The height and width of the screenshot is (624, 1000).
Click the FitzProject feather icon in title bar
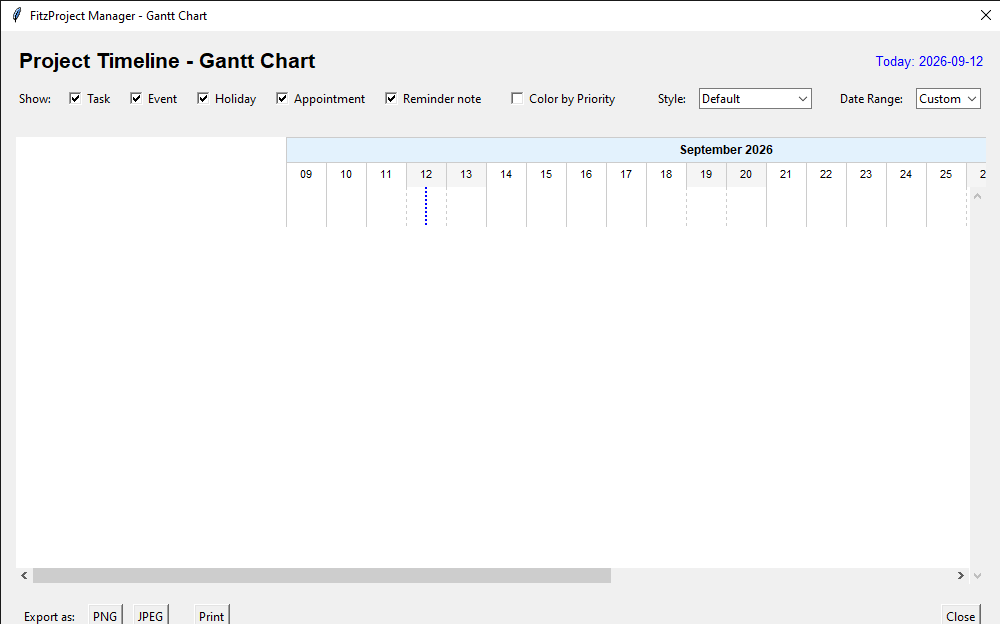pyautogui.click(x=17, y=15)
